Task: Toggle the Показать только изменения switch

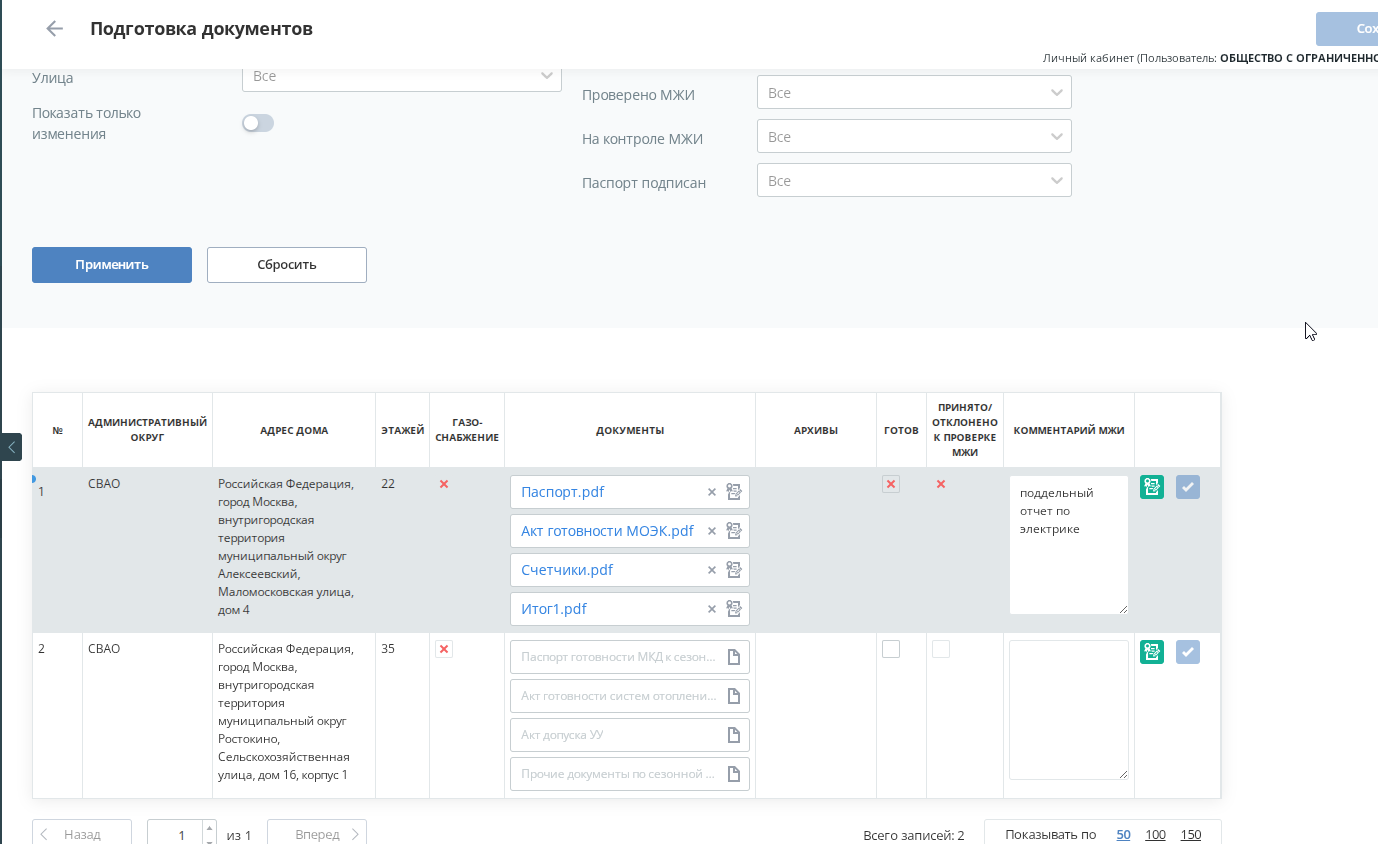Action: coord(258,123)
